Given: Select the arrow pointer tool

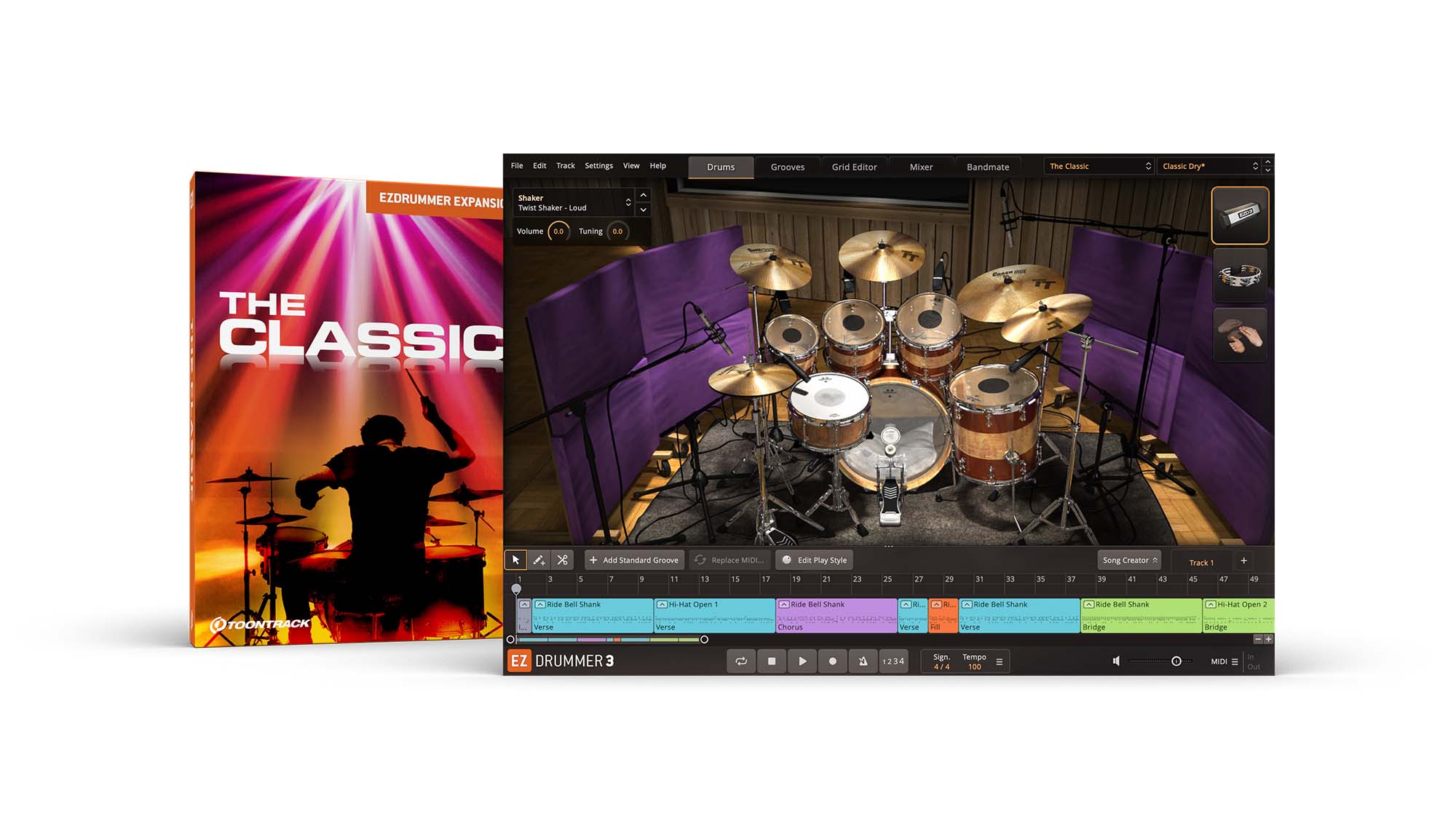Looking at the screenshot, I should coord(515,560).
